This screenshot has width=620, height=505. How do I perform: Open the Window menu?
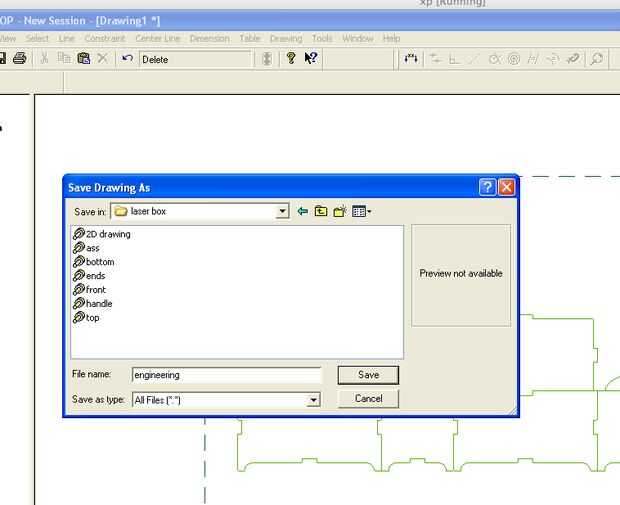(x=358, y=38)
